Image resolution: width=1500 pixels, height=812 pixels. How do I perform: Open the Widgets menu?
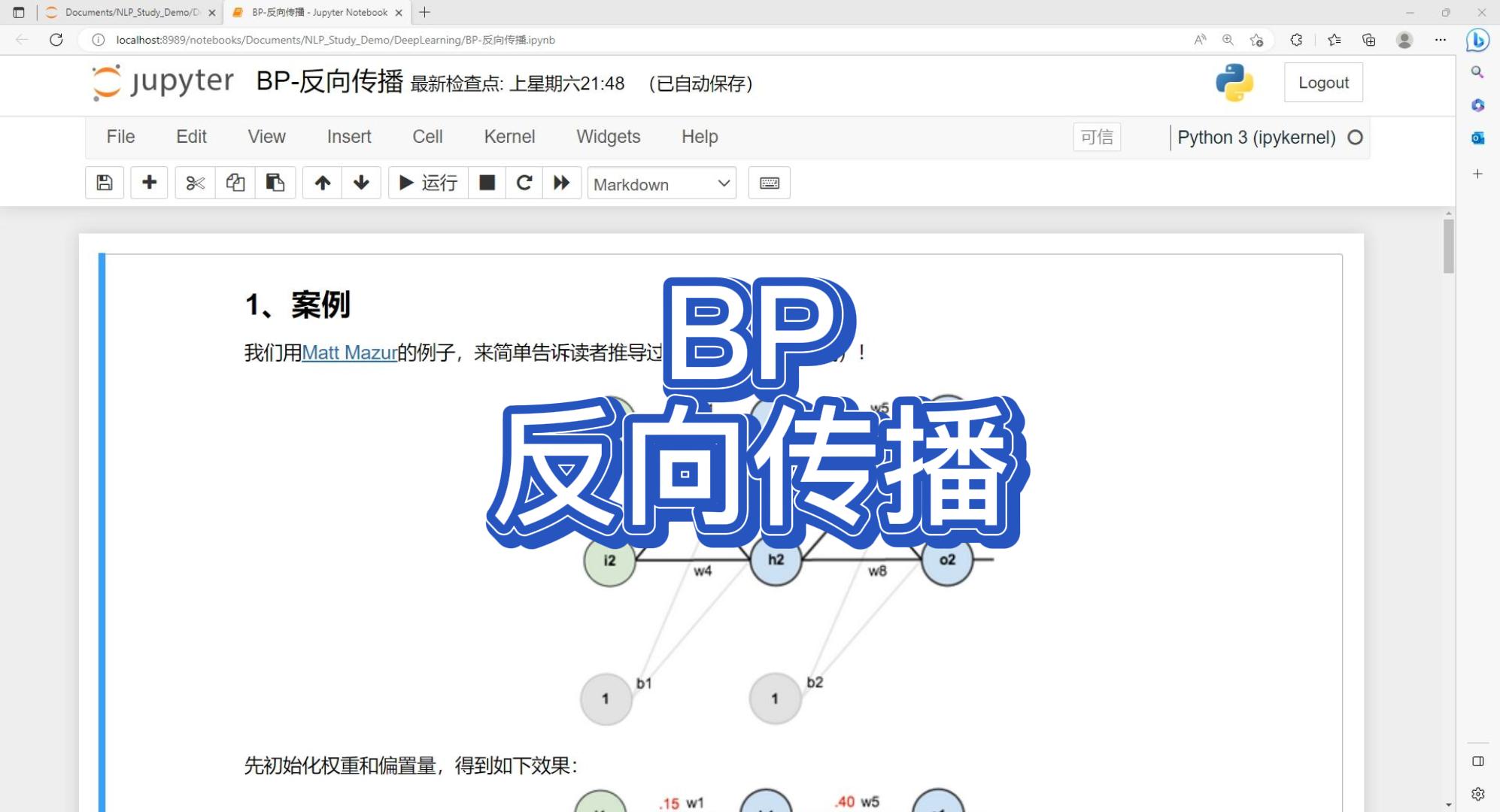coord(608,137)
